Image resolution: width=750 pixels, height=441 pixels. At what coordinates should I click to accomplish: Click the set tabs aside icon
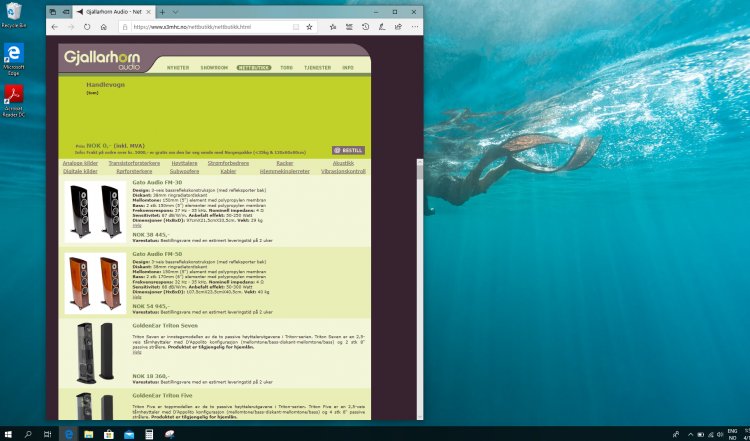[x=66, y=12]
